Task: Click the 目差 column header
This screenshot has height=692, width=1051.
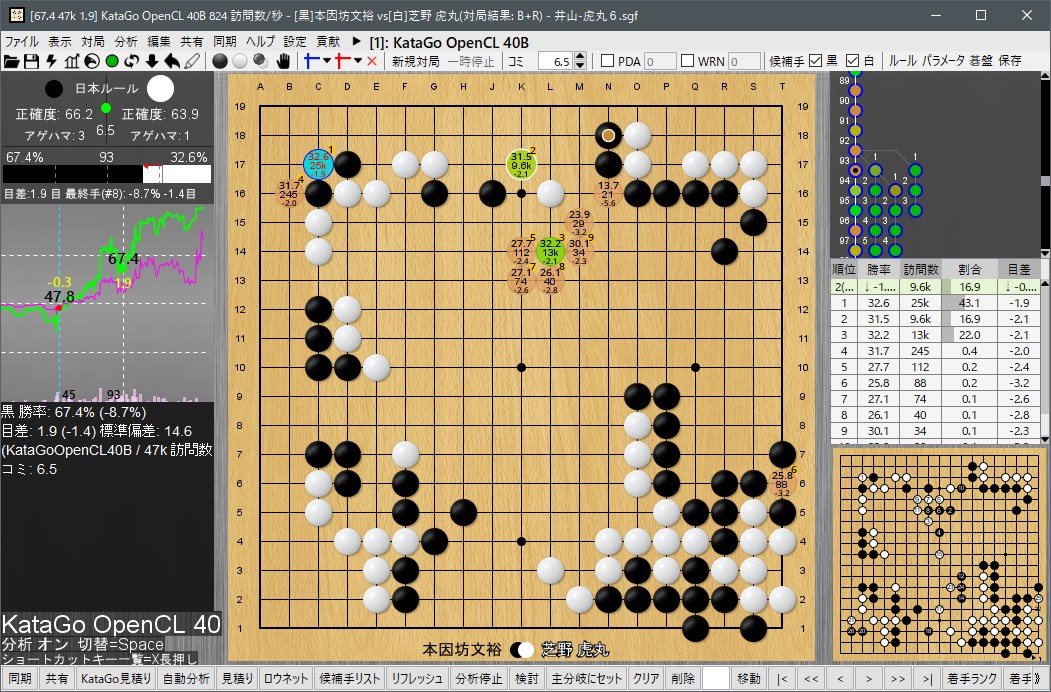Action: click(x=1019, y=270)
